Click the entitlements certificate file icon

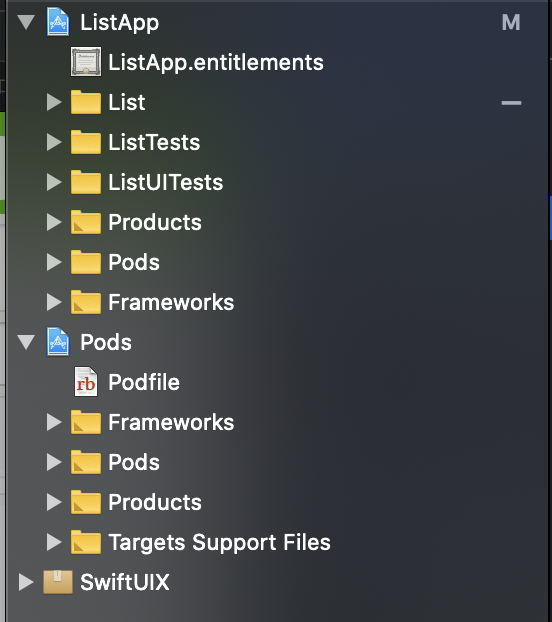86,62
